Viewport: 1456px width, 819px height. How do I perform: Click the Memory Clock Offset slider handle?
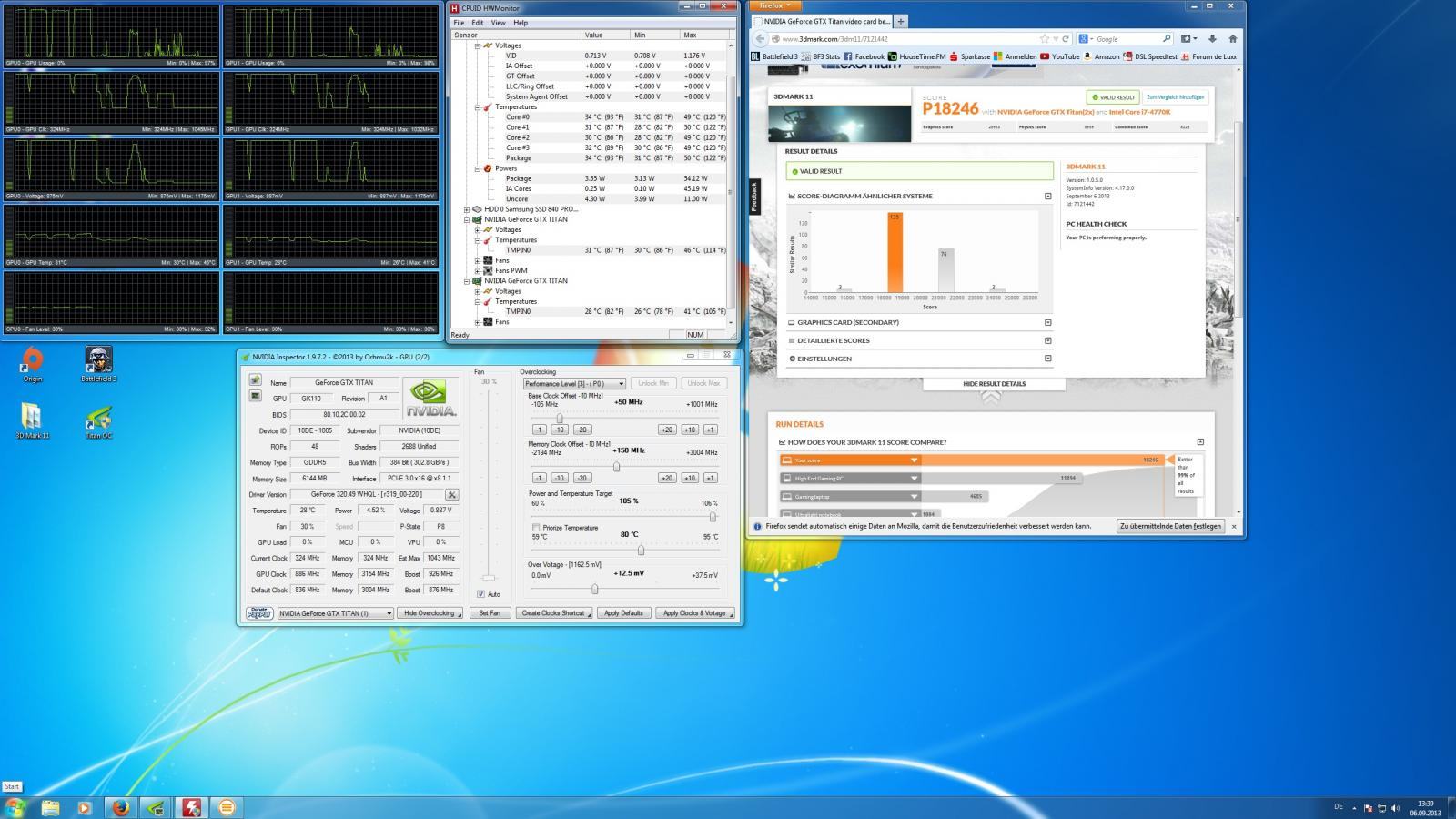pyautogui.click(x=616, y=467)
